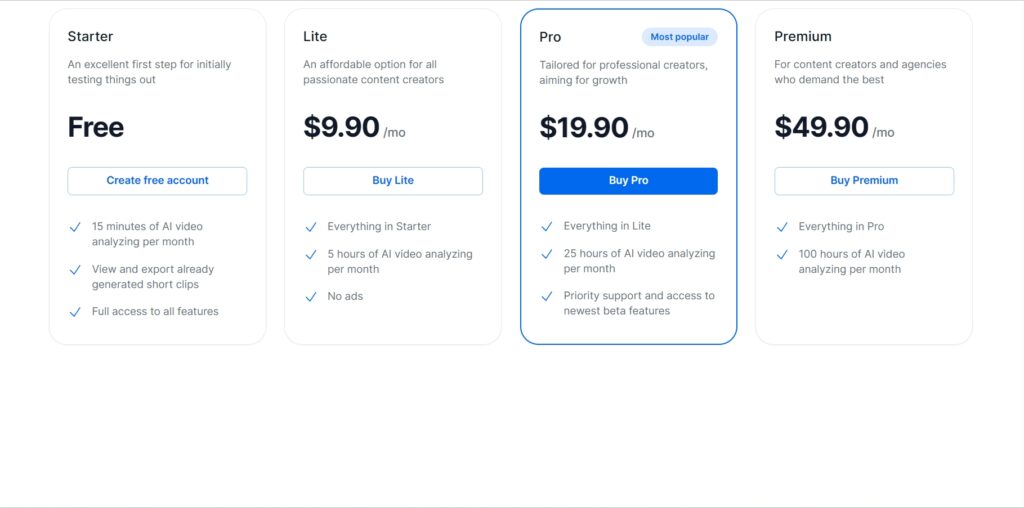Click checkmark next to View and export clips
This screenshot has width=1024, height=508.
(75, 270)
